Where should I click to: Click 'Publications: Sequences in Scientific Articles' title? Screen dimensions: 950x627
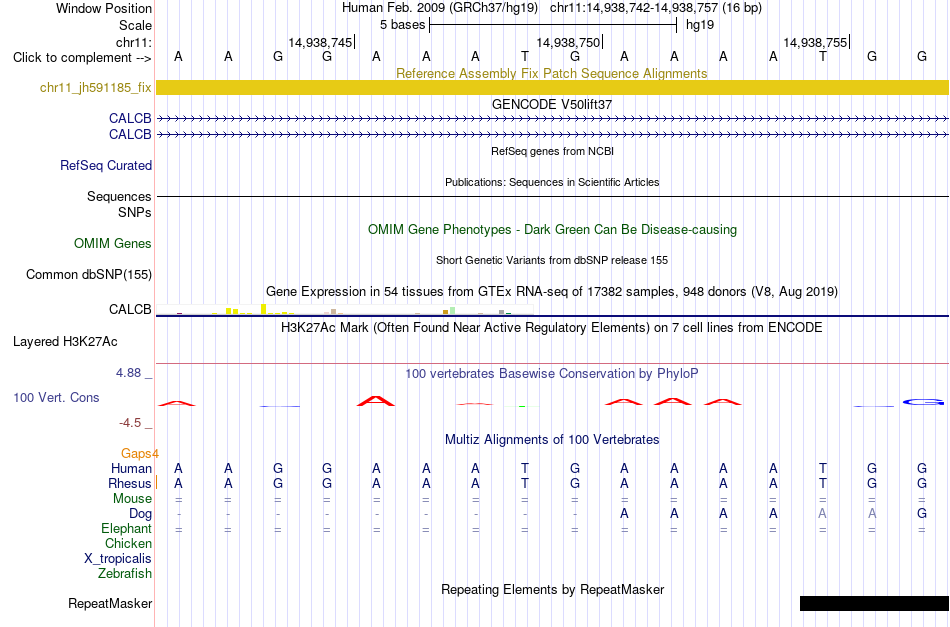click(552, 182)
